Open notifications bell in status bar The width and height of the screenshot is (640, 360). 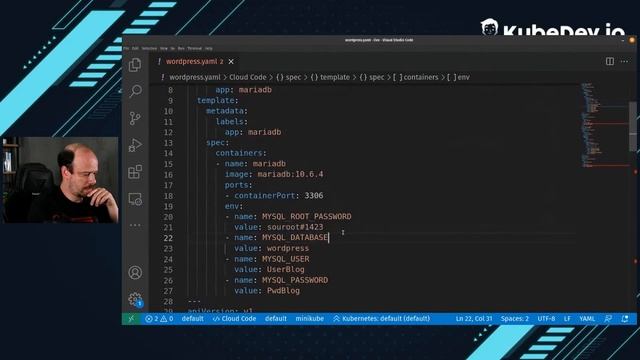[x=624, y=319]
